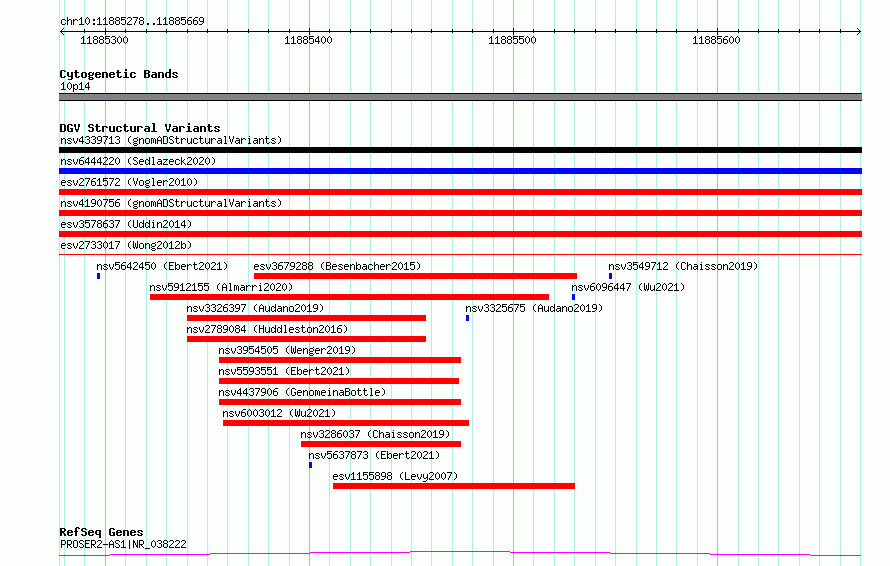
Task: Click the DGV Structural Variants track heading
Action: pos(140,128)
